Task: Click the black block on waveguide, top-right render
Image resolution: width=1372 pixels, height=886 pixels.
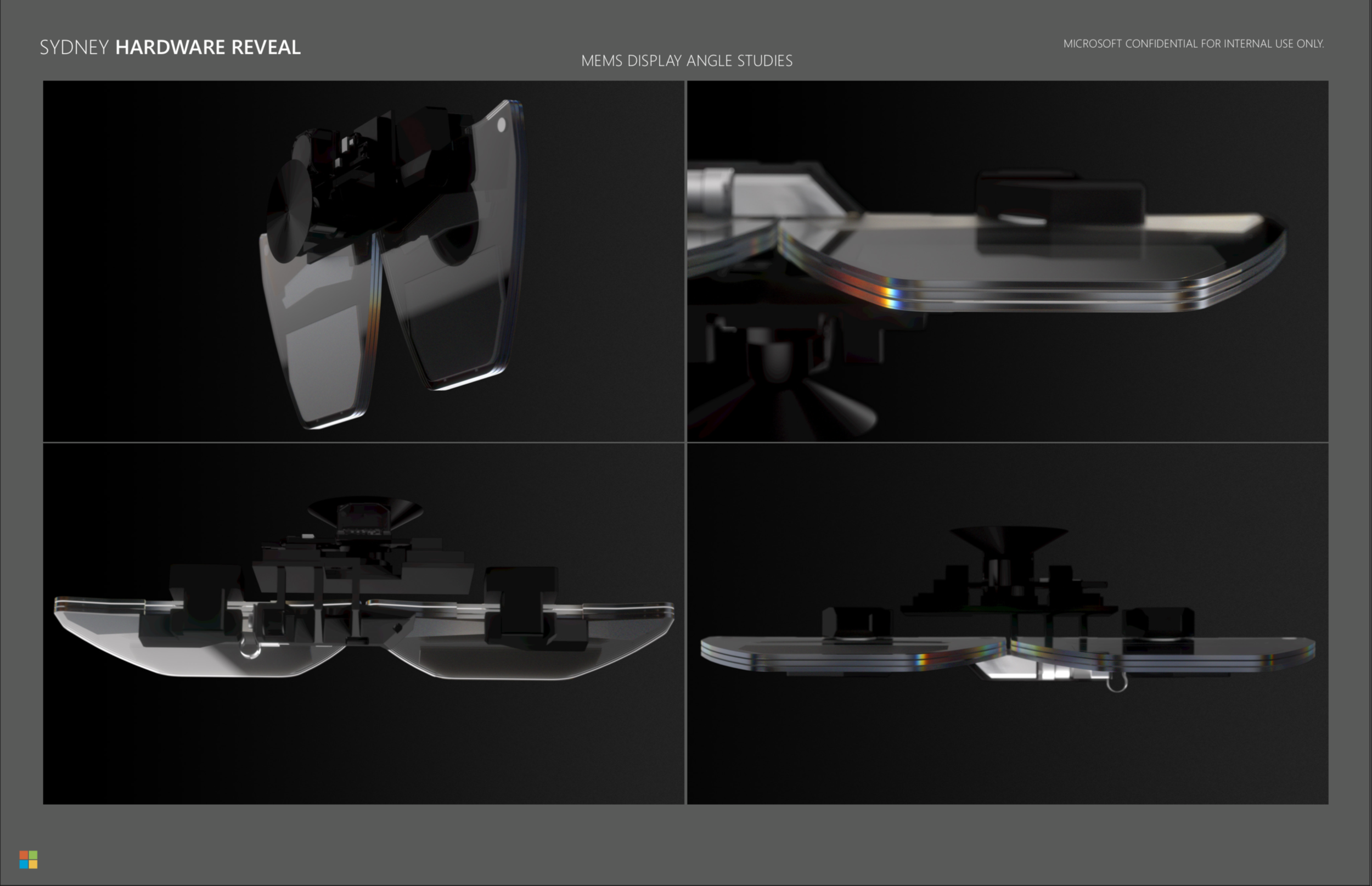Action: tap(1061, 199)
